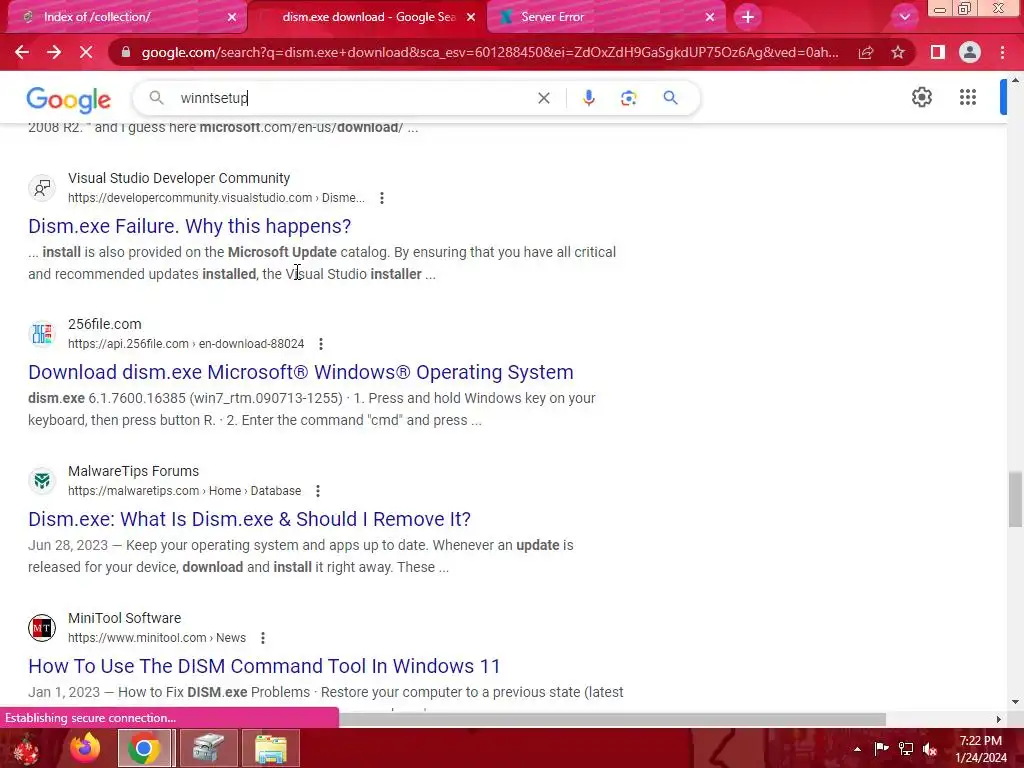This screenshot has width=1024, height=768.
Task: Open a new browser tab
Action: 748,17
